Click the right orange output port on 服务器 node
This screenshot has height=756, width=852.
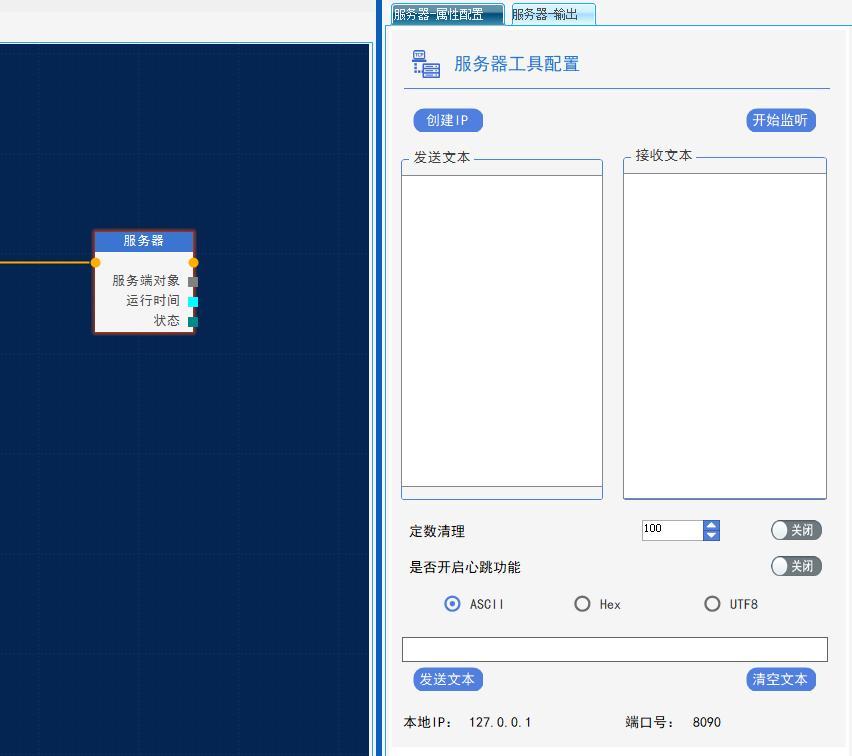[194, 263]
